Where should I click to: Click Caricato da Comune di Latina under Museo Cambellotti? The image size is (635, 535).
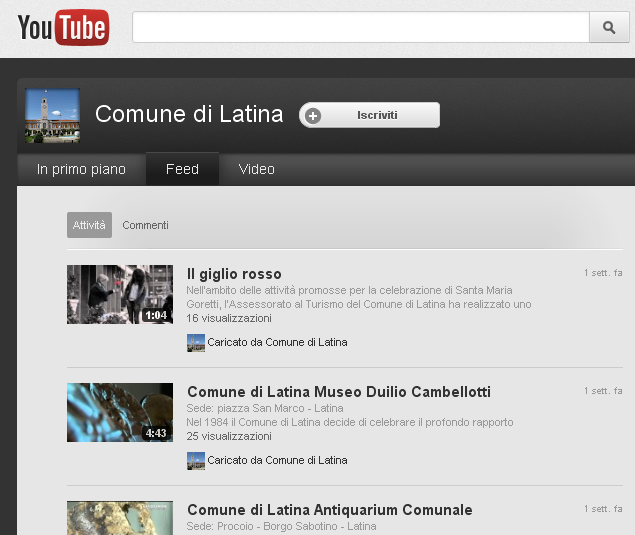point(277,460)
